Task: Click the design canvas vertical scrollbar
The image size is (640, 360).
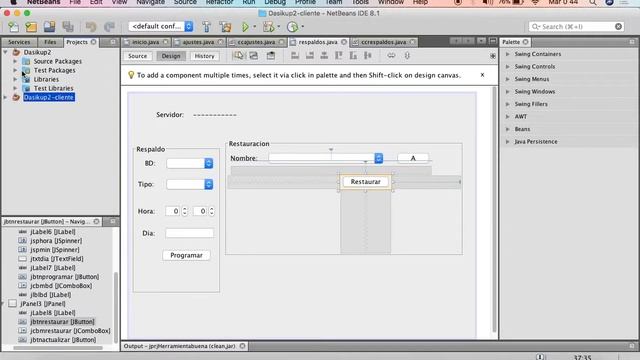Action: 495,209
